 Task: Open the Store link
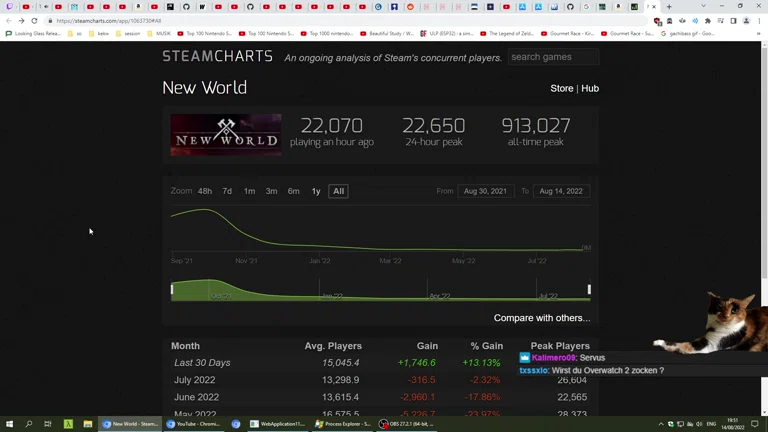click(561, 89)
